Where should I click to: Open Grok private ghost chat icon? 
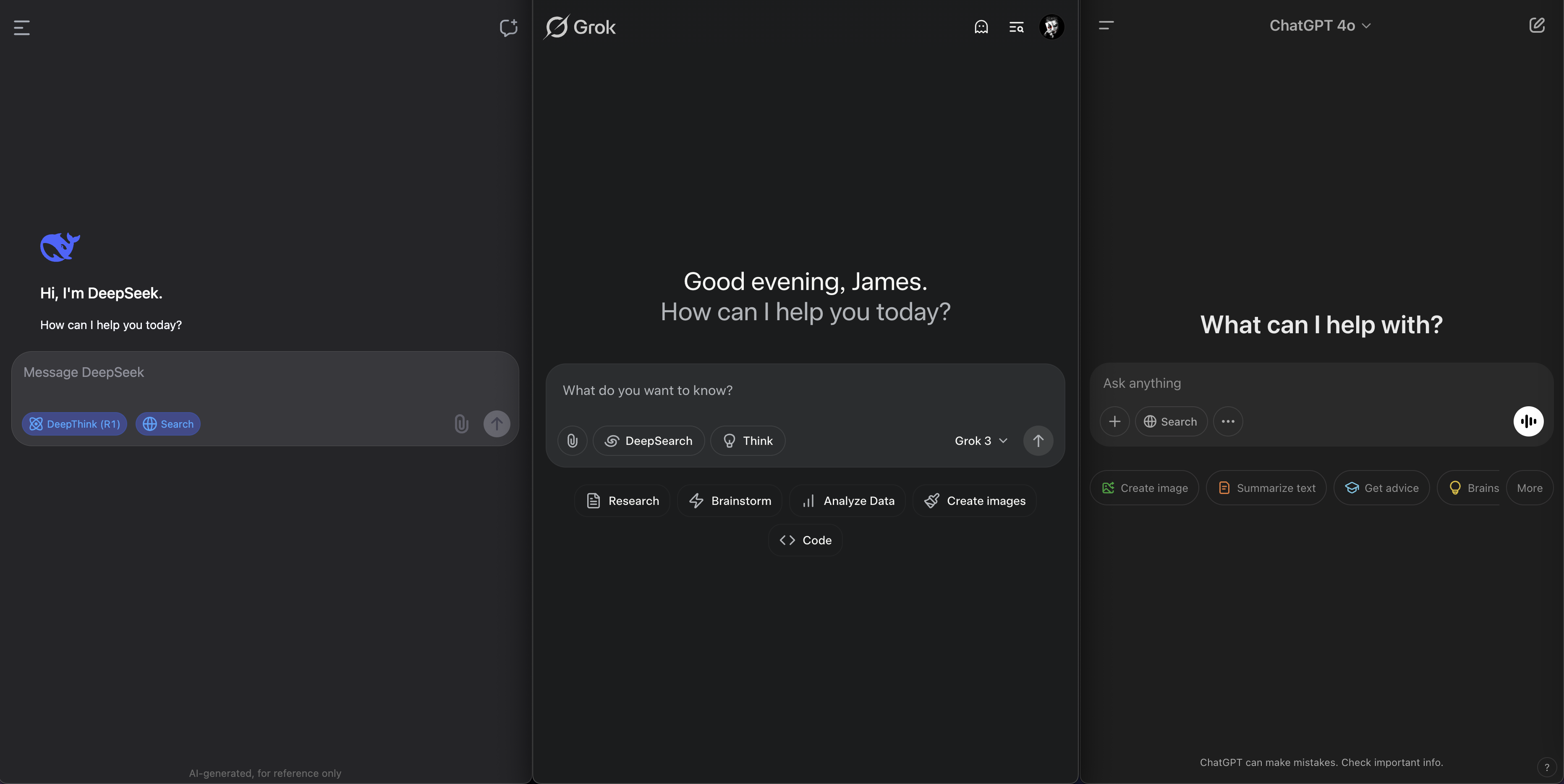point(981,27)
